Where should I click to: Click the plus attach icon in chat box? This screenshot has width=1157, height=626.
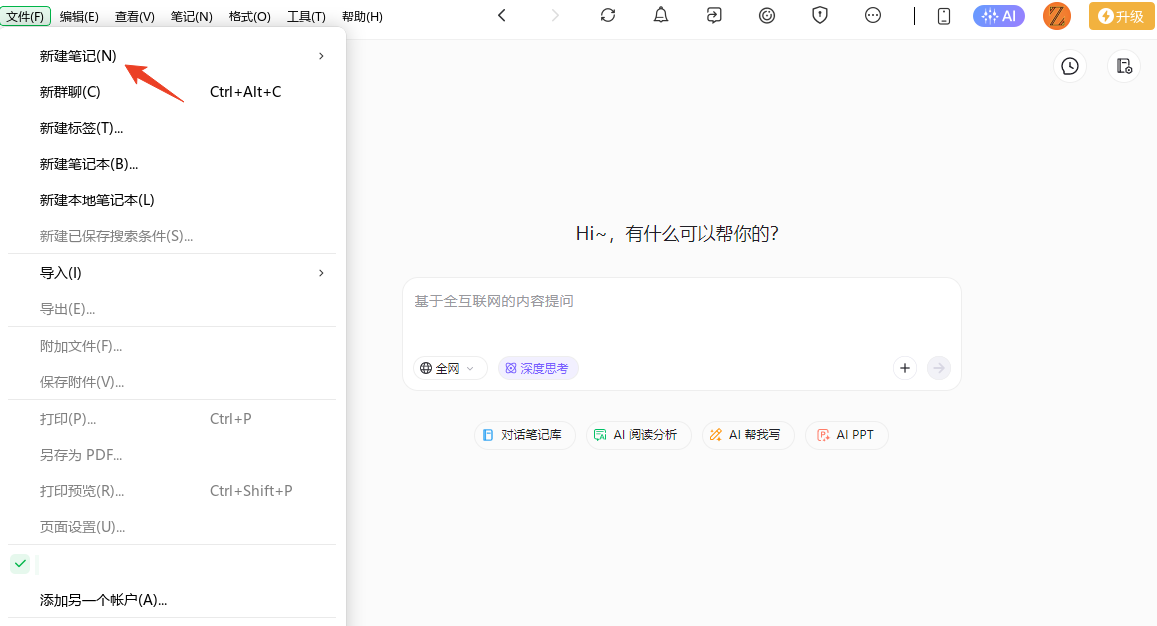[905, 368]
